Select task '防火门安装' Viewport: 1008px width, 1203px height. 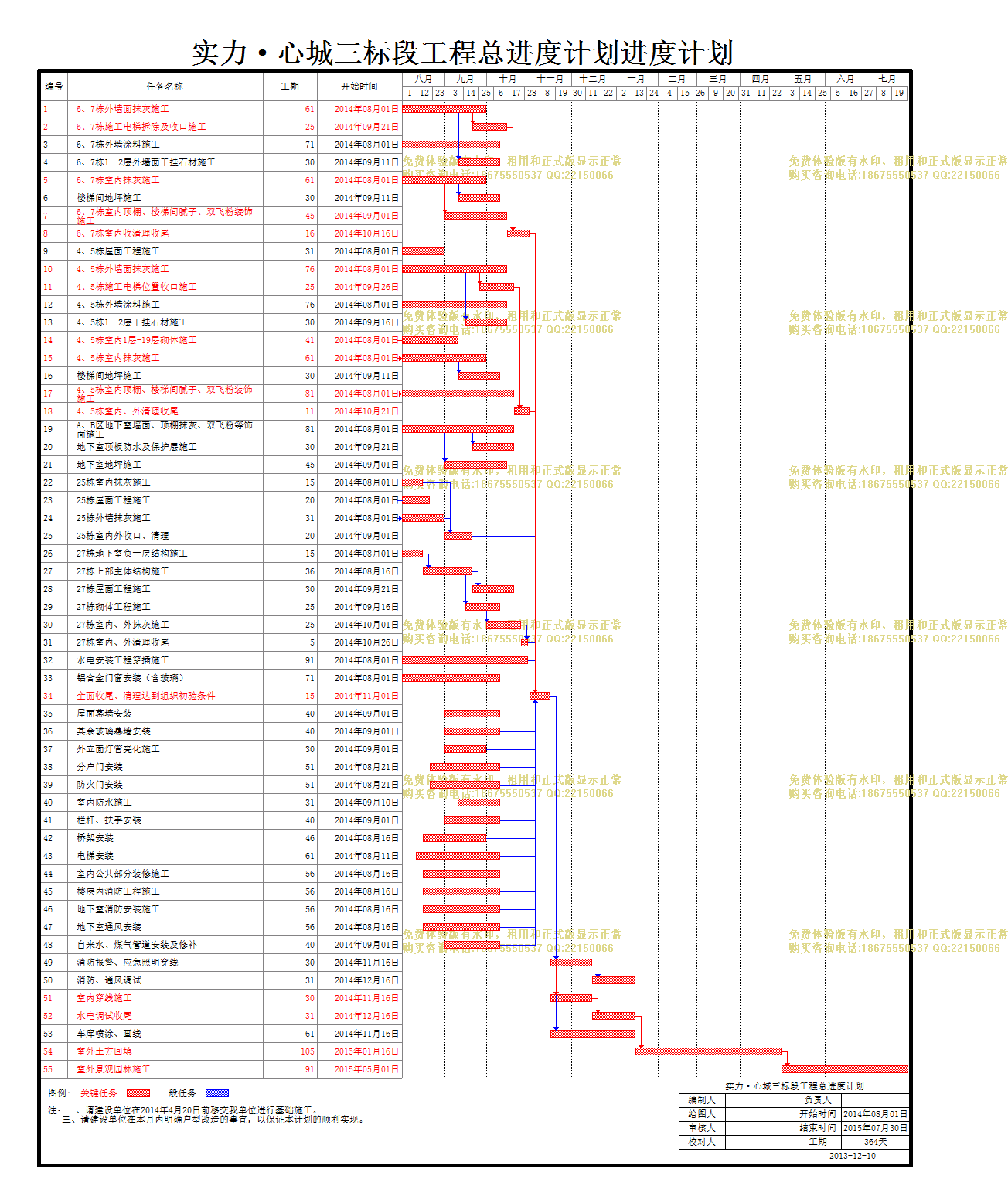[99, 785]
